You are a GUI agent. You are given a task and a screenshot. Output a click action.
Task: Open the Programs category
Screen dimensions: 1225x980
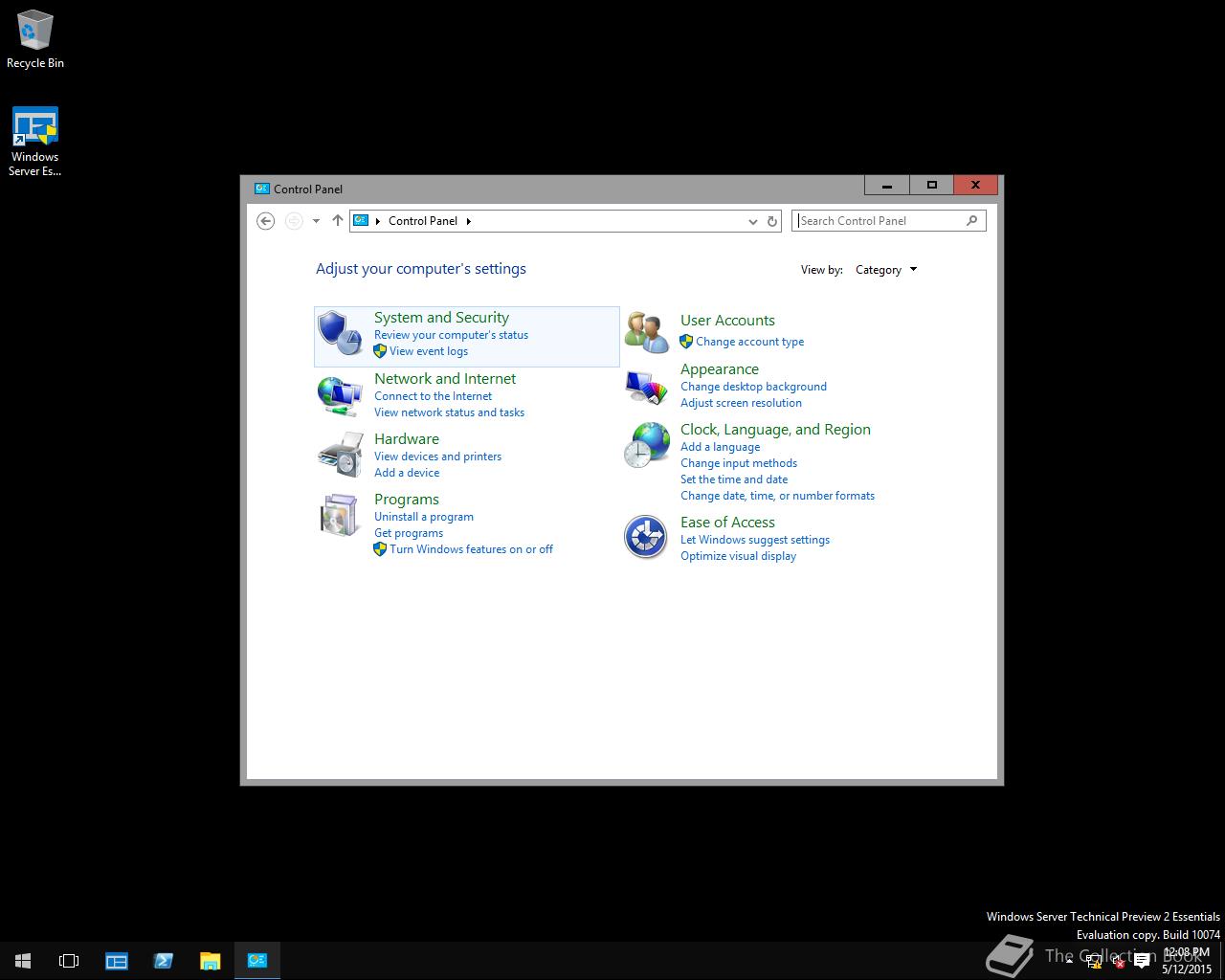[x=407, y=500]
